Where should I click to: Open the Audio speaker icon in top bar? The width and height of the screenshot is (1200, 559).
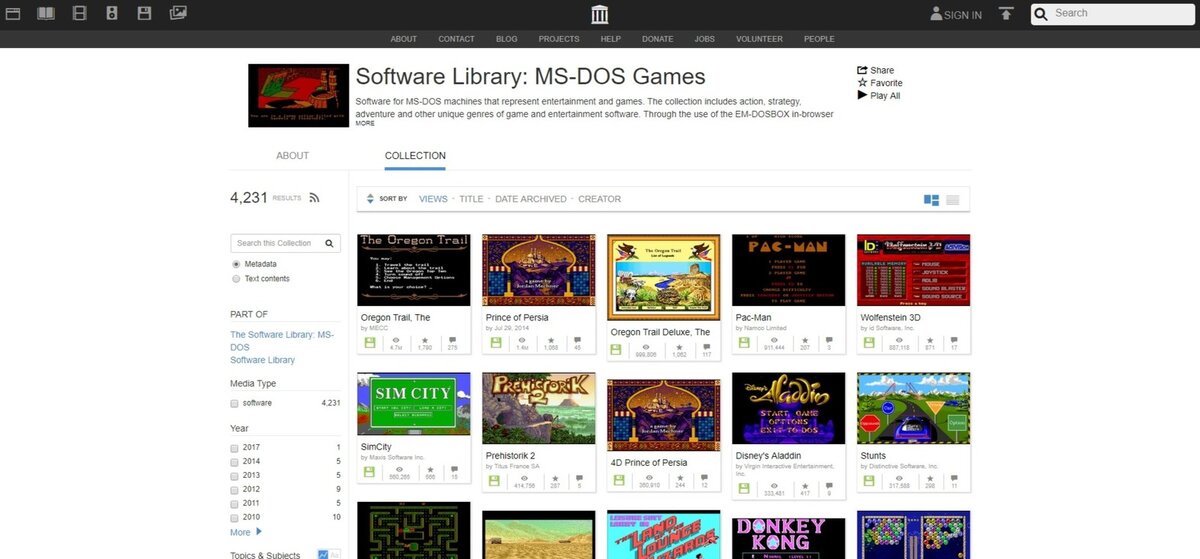(x=112, y=13)
